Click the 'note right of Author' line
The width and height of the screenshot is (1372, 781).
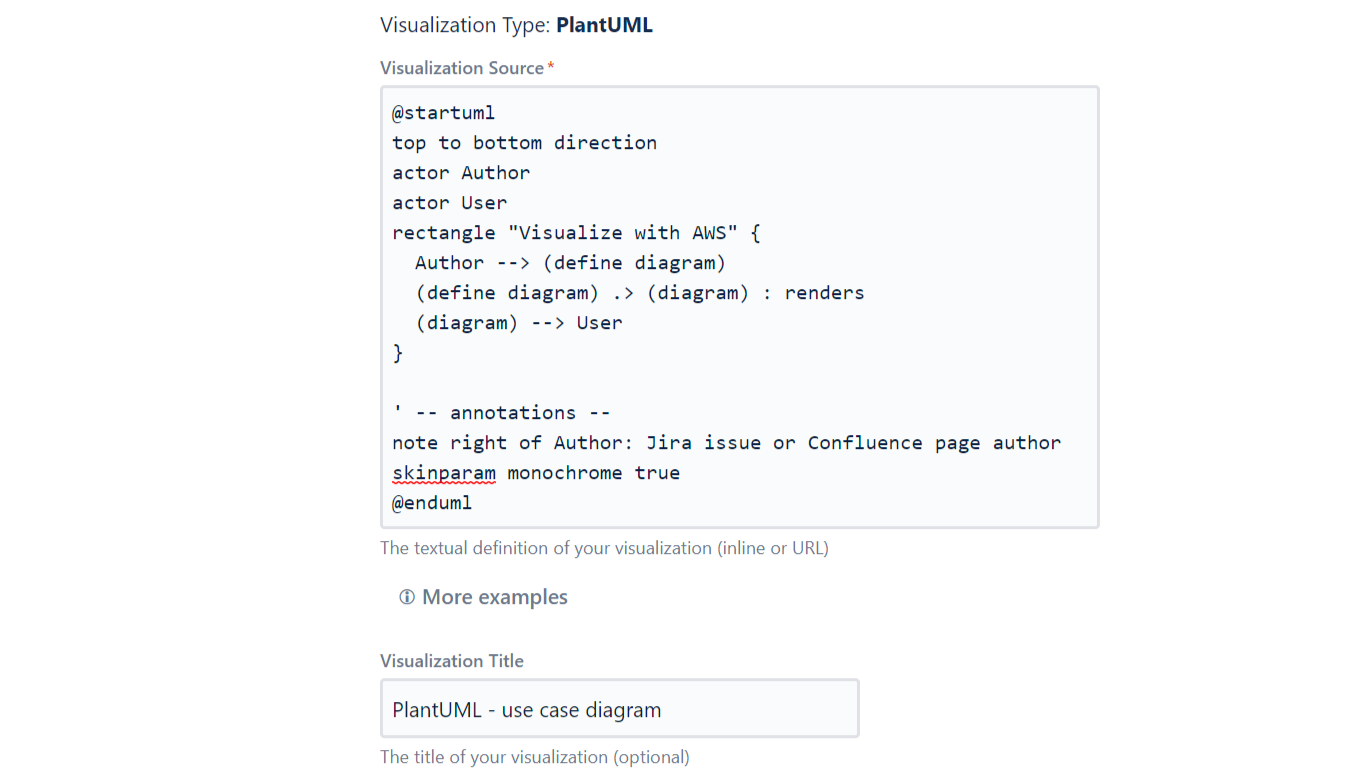pyautogui.click(x=726, y=443)
